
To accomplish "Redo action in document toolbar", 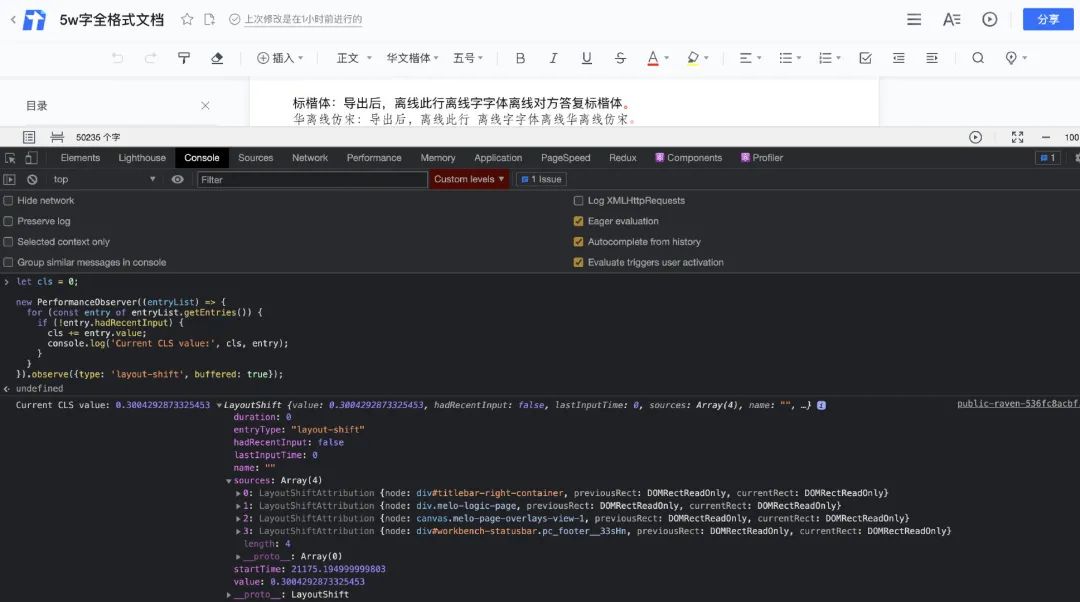I will point(151,58).
